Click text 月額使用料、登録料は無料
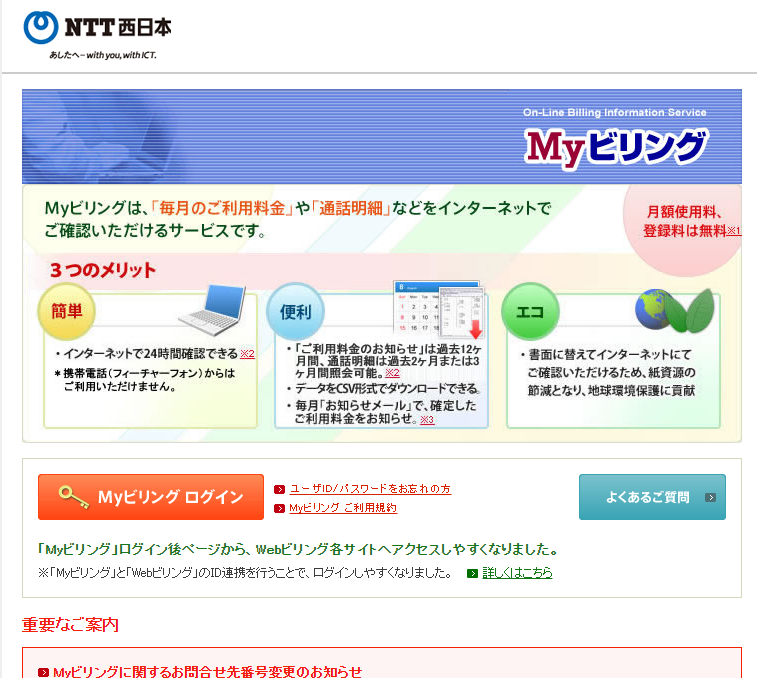 pyautogui.click(x=685, y=221)
